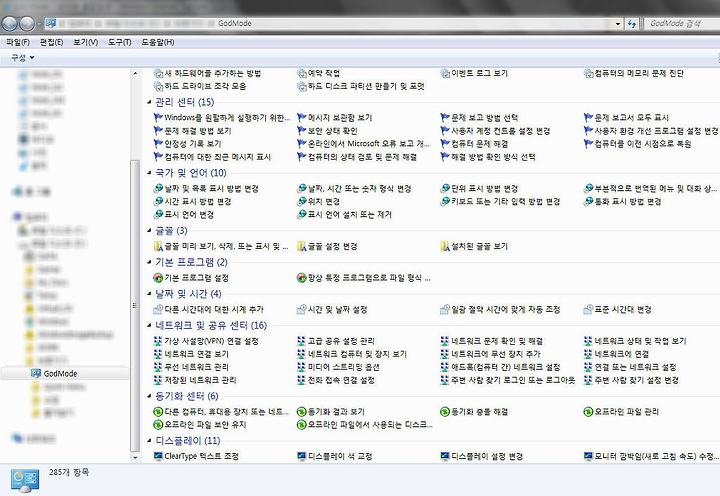The width and height of the screenshot is (720, 496).
Task: Click the flag icon beside 컴퓨터 문제 해결
Action: click(x=444, y=143)
